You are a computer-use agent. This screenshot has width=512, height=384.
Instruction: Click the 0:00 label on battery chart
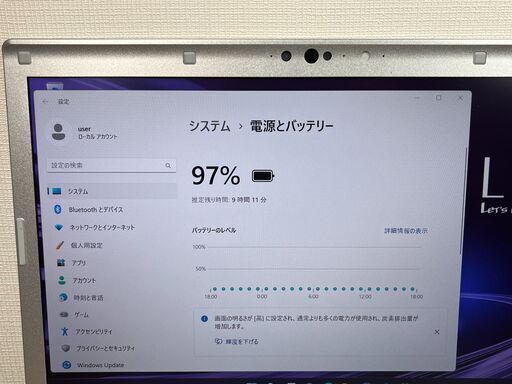(262, 296)
